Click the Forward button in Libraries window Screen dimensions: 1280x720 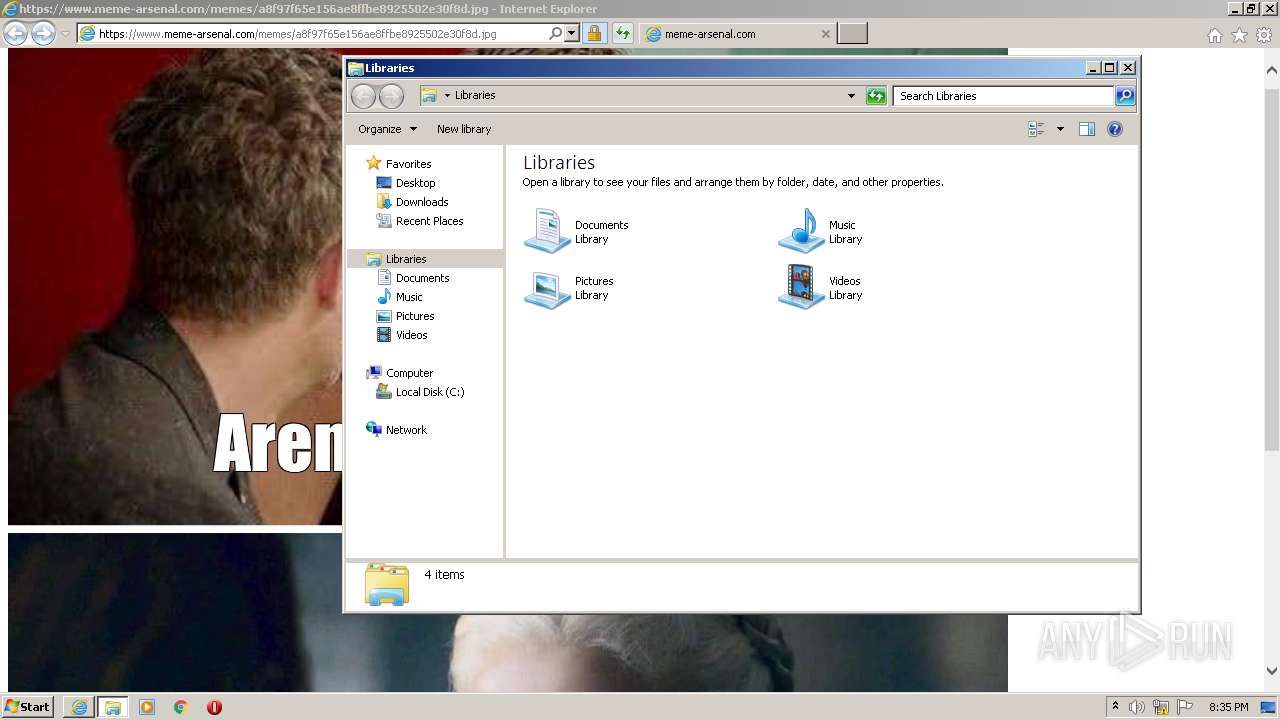[392, 96]
